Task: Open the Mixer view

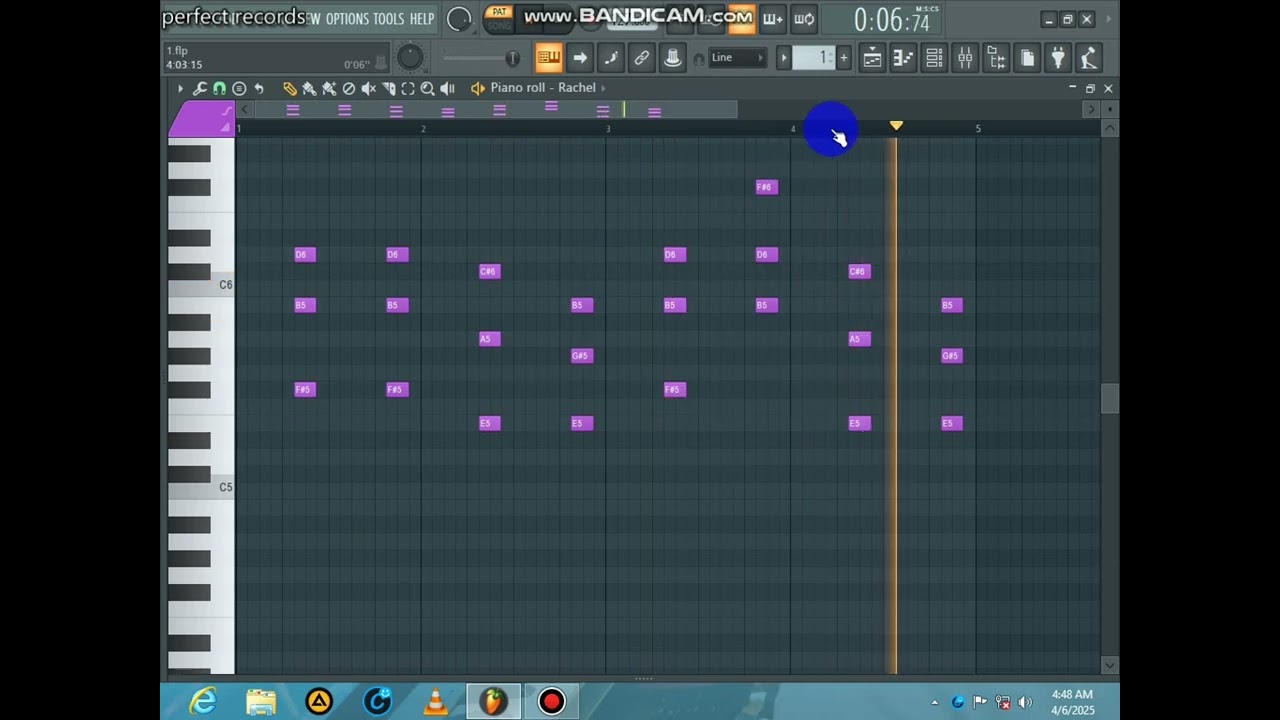Action: coord(965,58)
